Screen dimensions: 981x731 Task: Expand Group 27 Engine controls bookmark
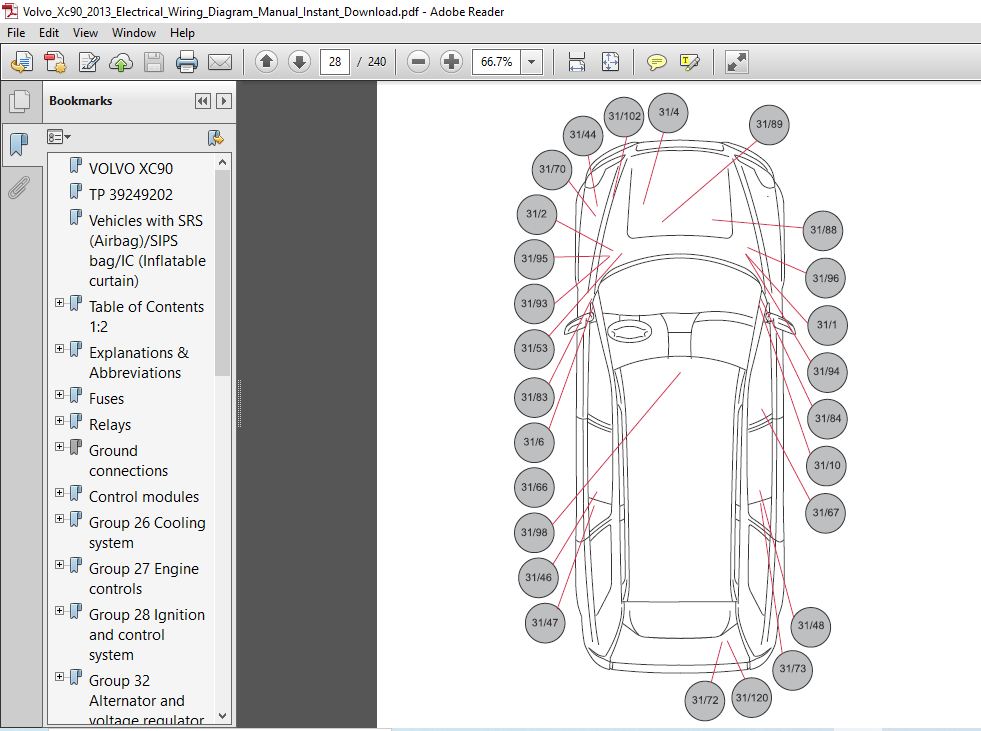click(x=59, y=565)
